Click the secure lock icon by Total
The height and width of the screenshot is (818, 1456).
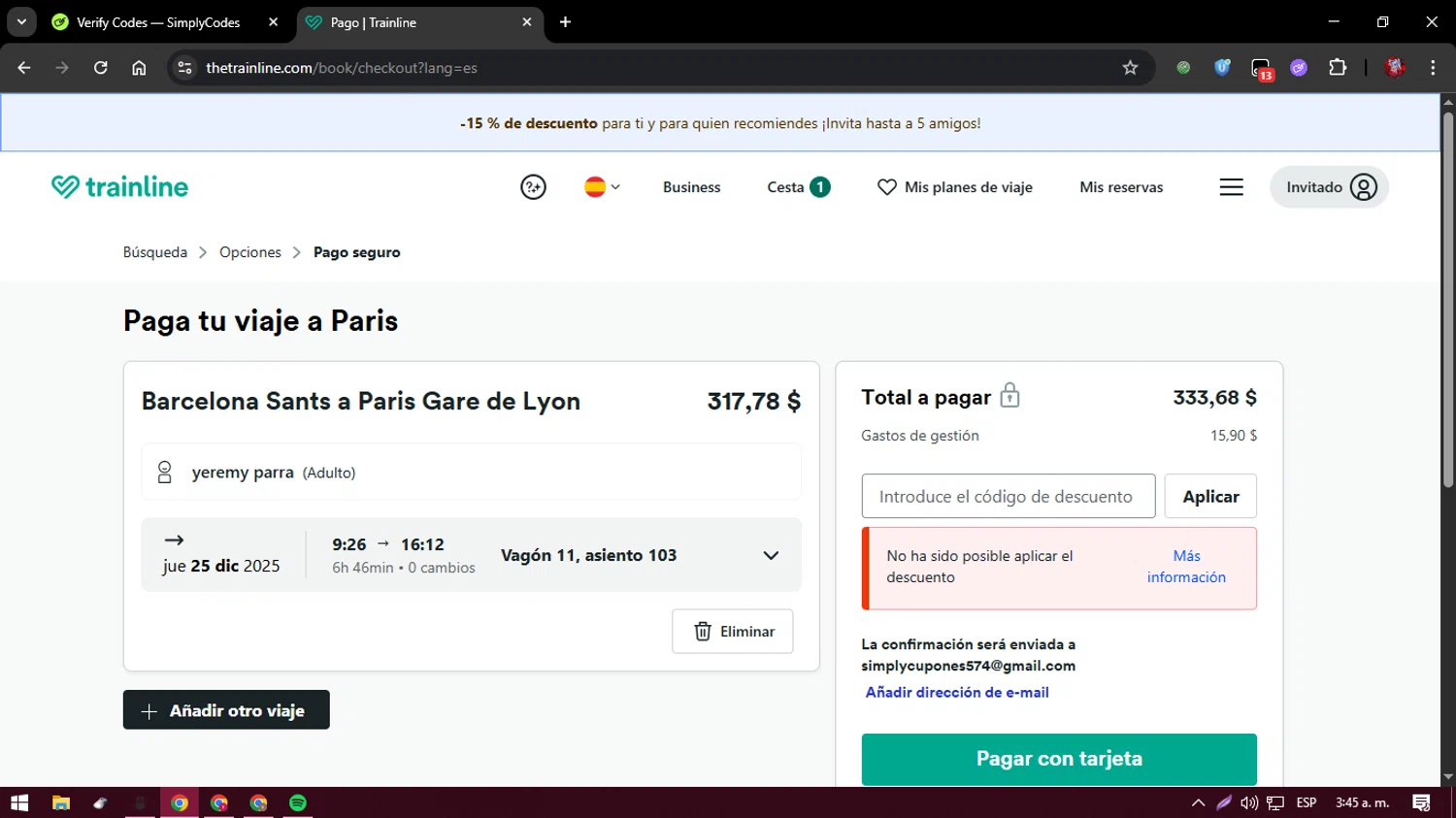[x=1009, y=396]
